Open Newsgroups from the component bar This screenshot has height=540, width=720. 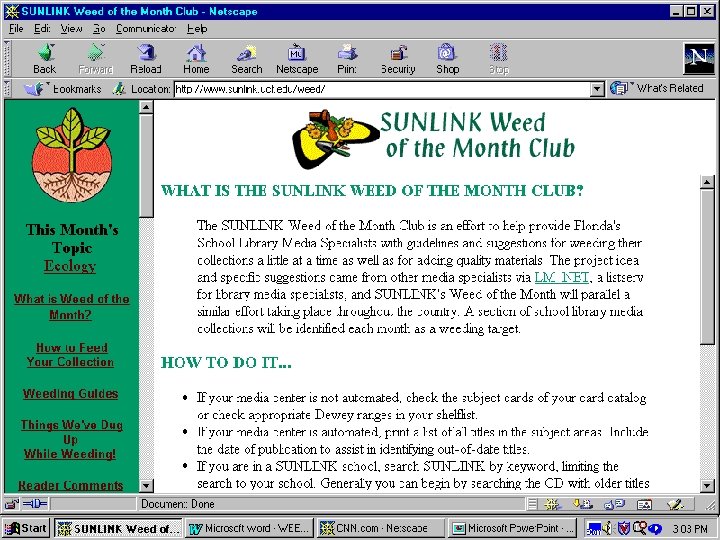tap(614, 504)
